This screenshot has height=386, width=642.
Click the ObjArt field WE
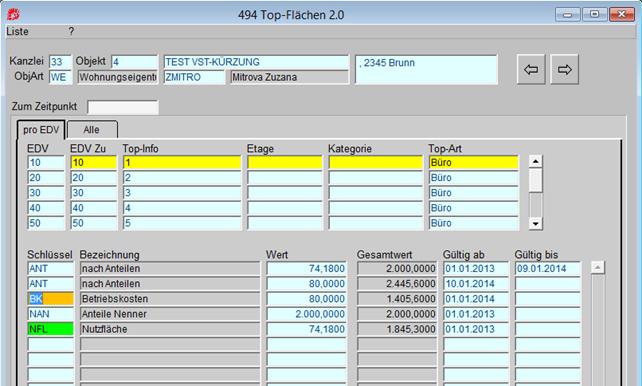tap(60, 77)
